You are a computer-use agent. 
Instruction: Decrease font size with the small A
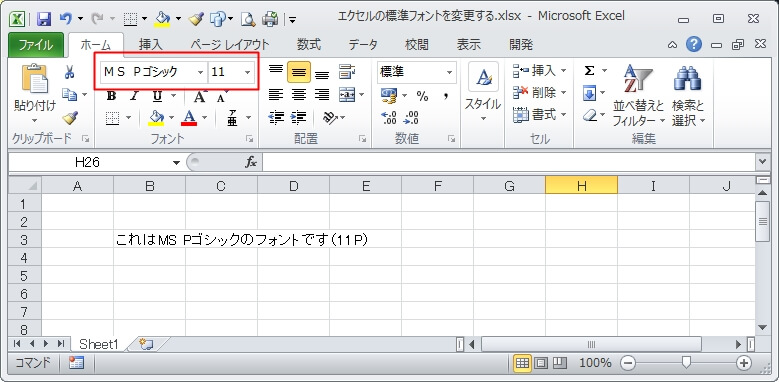click(222, 96)
